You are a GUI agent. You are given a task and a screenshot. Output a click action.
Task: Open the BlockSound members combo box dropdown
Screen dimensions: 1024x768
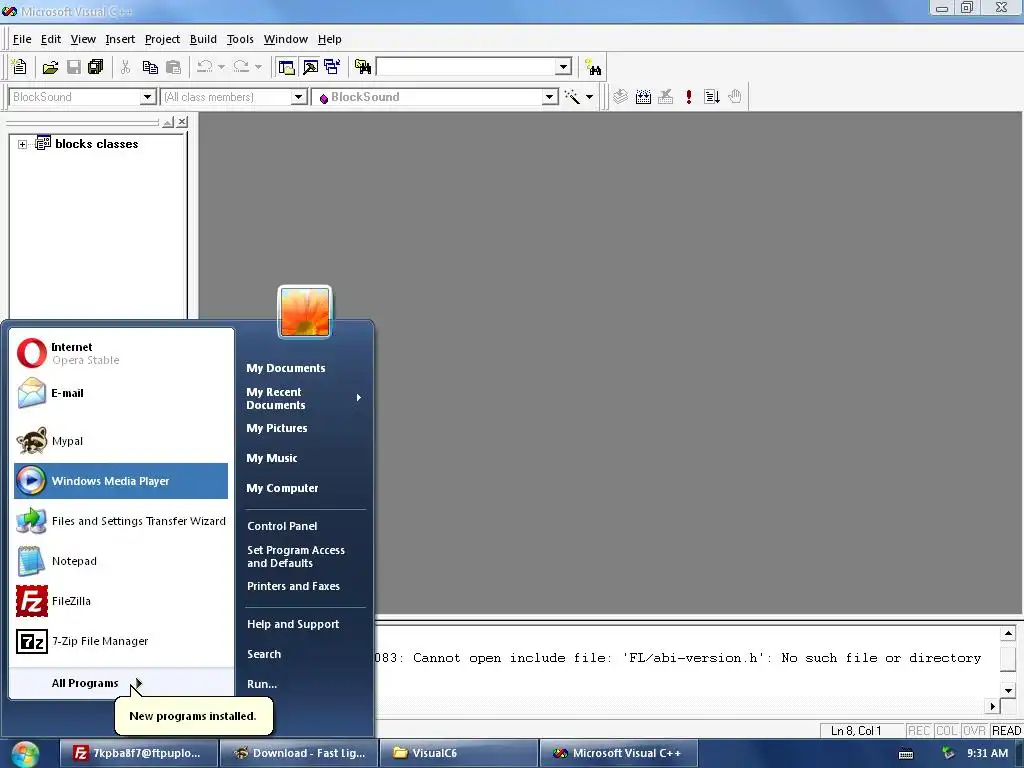point(550,97)
